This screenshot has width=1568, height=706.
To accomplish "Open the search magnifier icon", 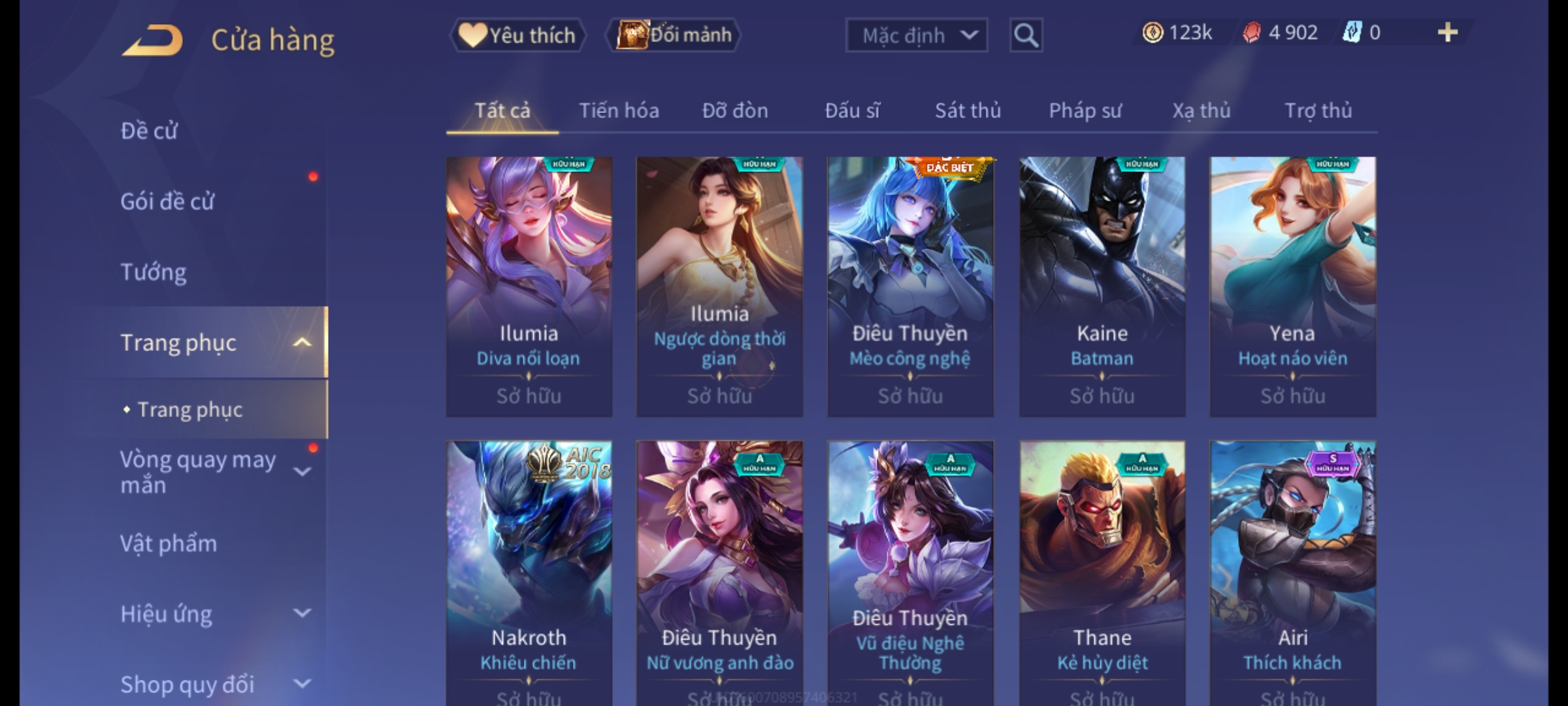I will (1026, 35).
